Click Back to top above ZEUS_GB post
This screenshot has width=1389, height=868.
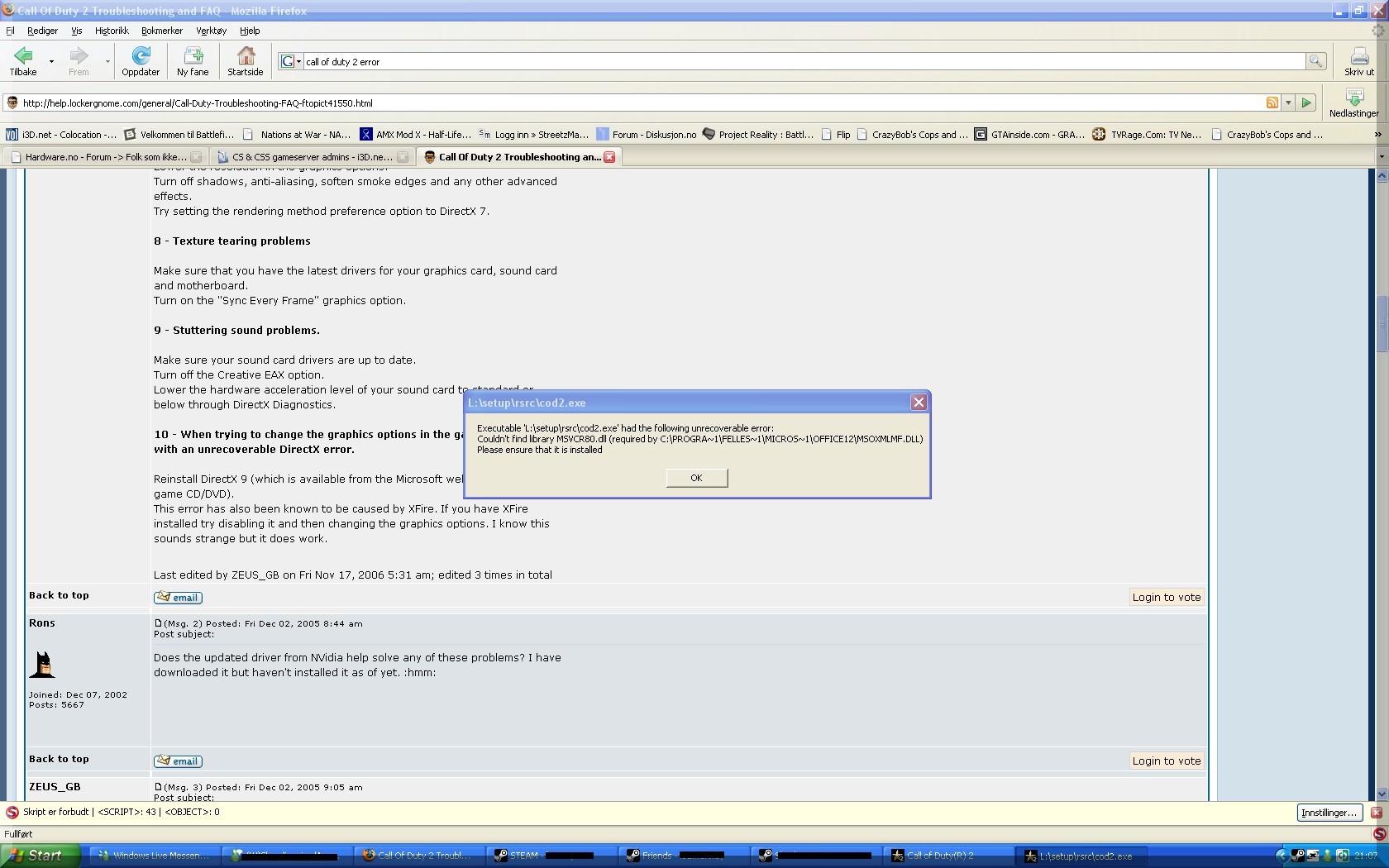(59, 759)
